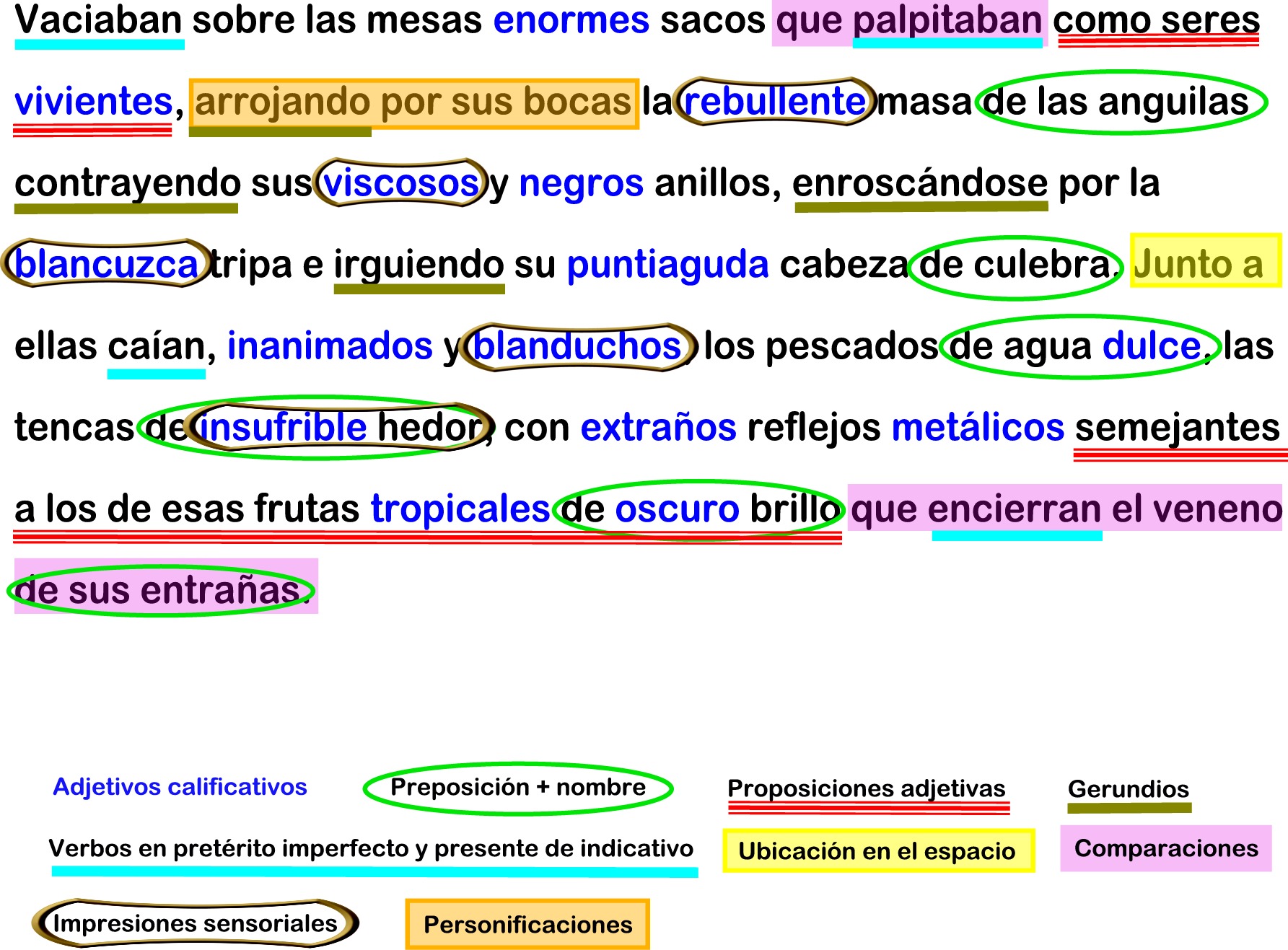Screen dimensions: 1288x950
Task: Select the green-circled 'de las anguilas'
Action: coord(1121,102)
